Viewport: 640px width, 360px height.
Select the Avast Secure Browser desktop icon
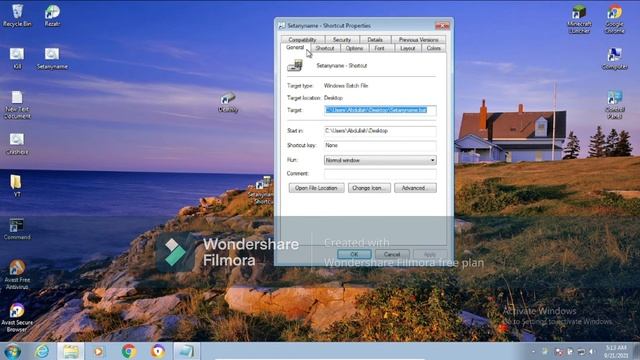click(x=17, y=318)
